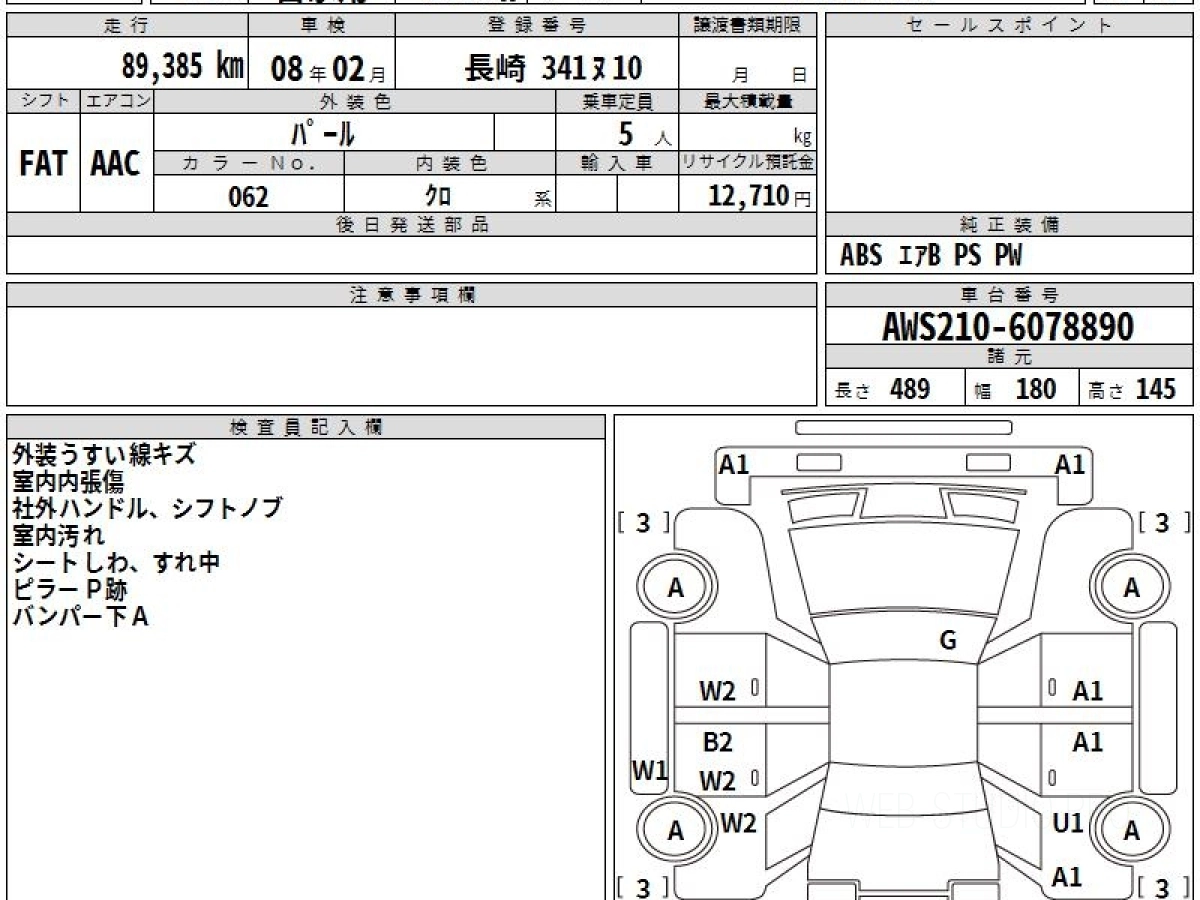This screenshot has height=900, width=1200.
Task: Click the 車検 header cell
Action: (322, 26)
